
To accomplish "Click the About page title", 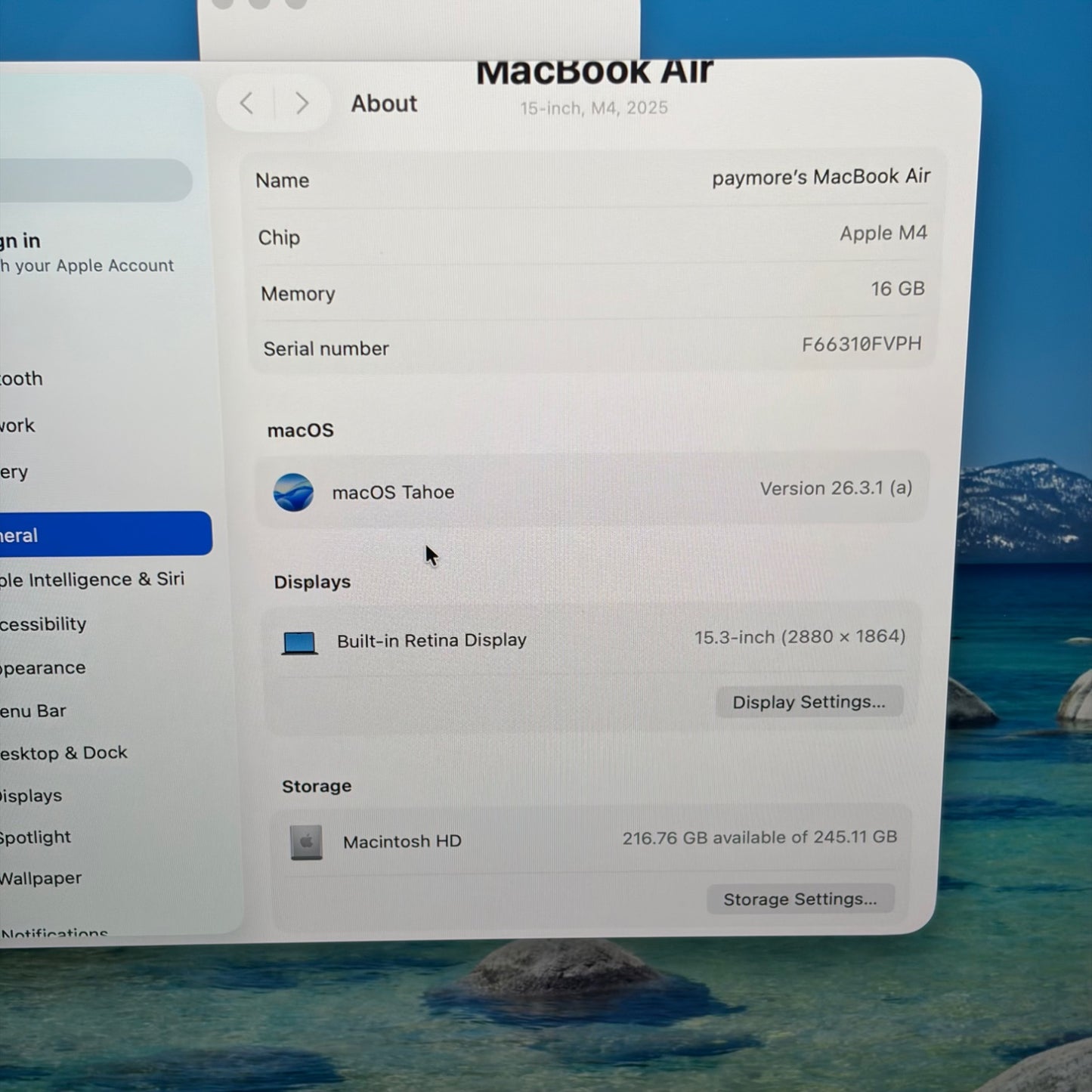I will coord(384,104).
